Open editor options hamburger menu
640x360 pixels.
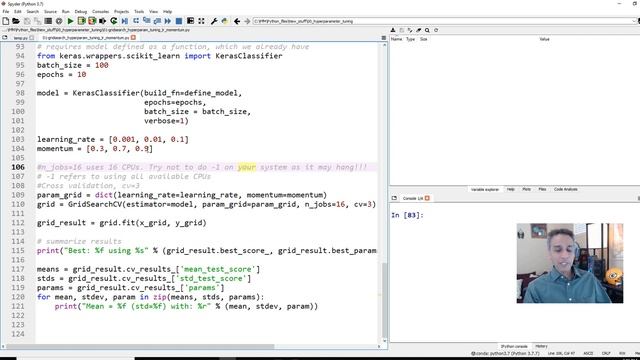click(x=384, y=38)
